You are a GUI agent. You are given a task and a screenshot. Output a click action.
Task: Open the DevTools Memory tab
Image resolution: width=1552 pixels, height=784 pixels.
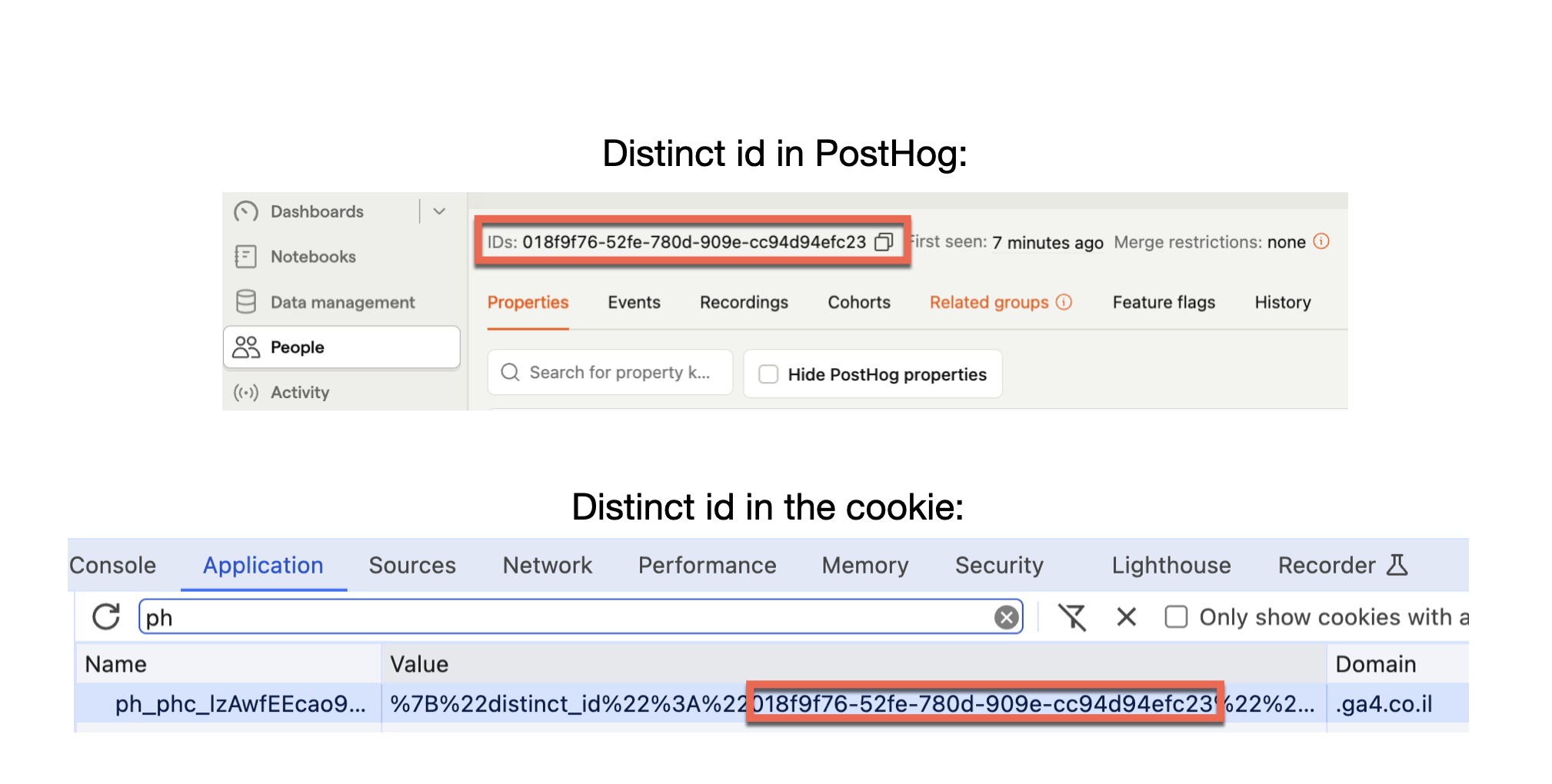[x=865, y=566]
